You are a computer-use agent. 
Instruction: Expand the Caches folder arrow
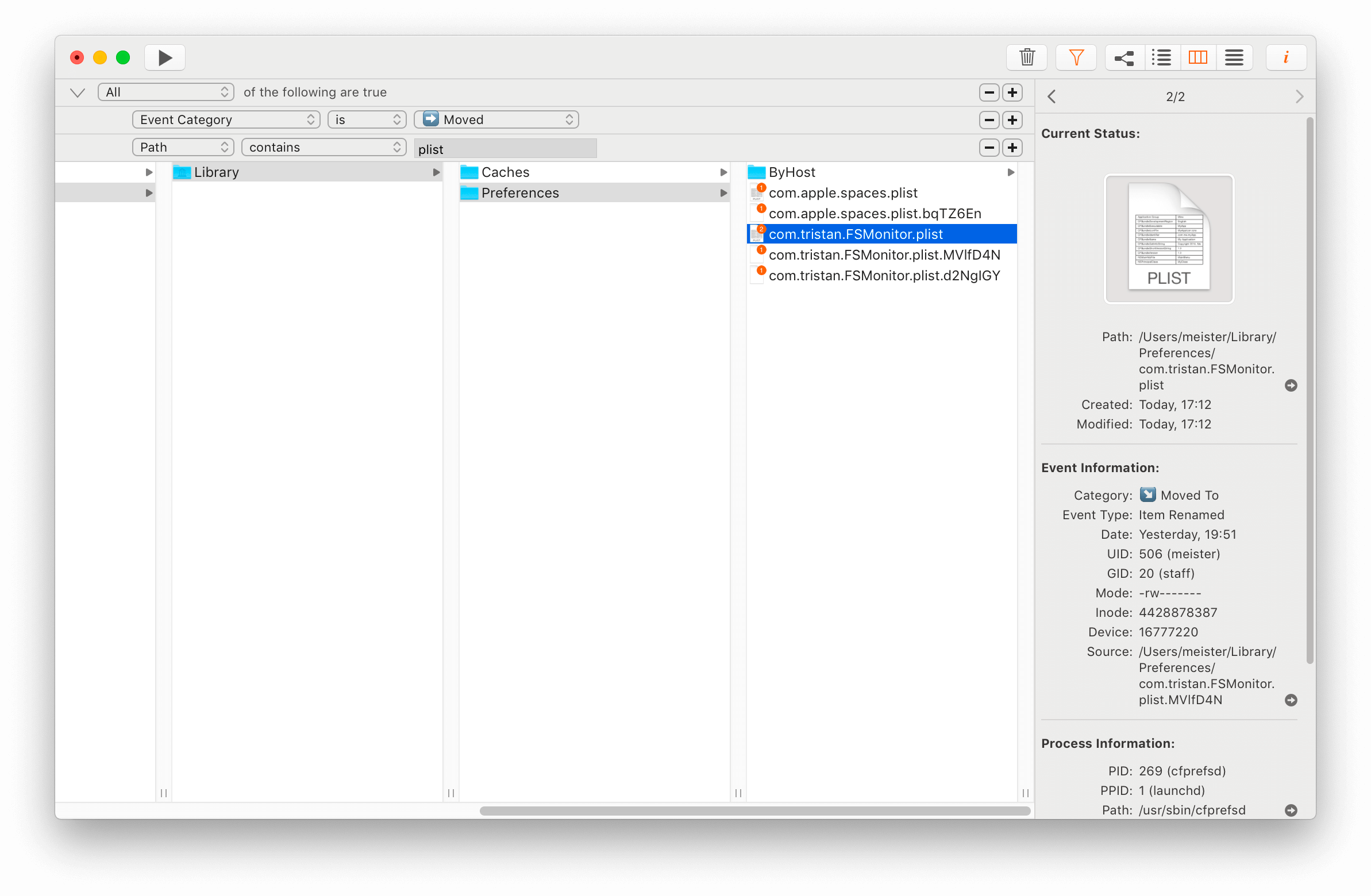(723, 172)
